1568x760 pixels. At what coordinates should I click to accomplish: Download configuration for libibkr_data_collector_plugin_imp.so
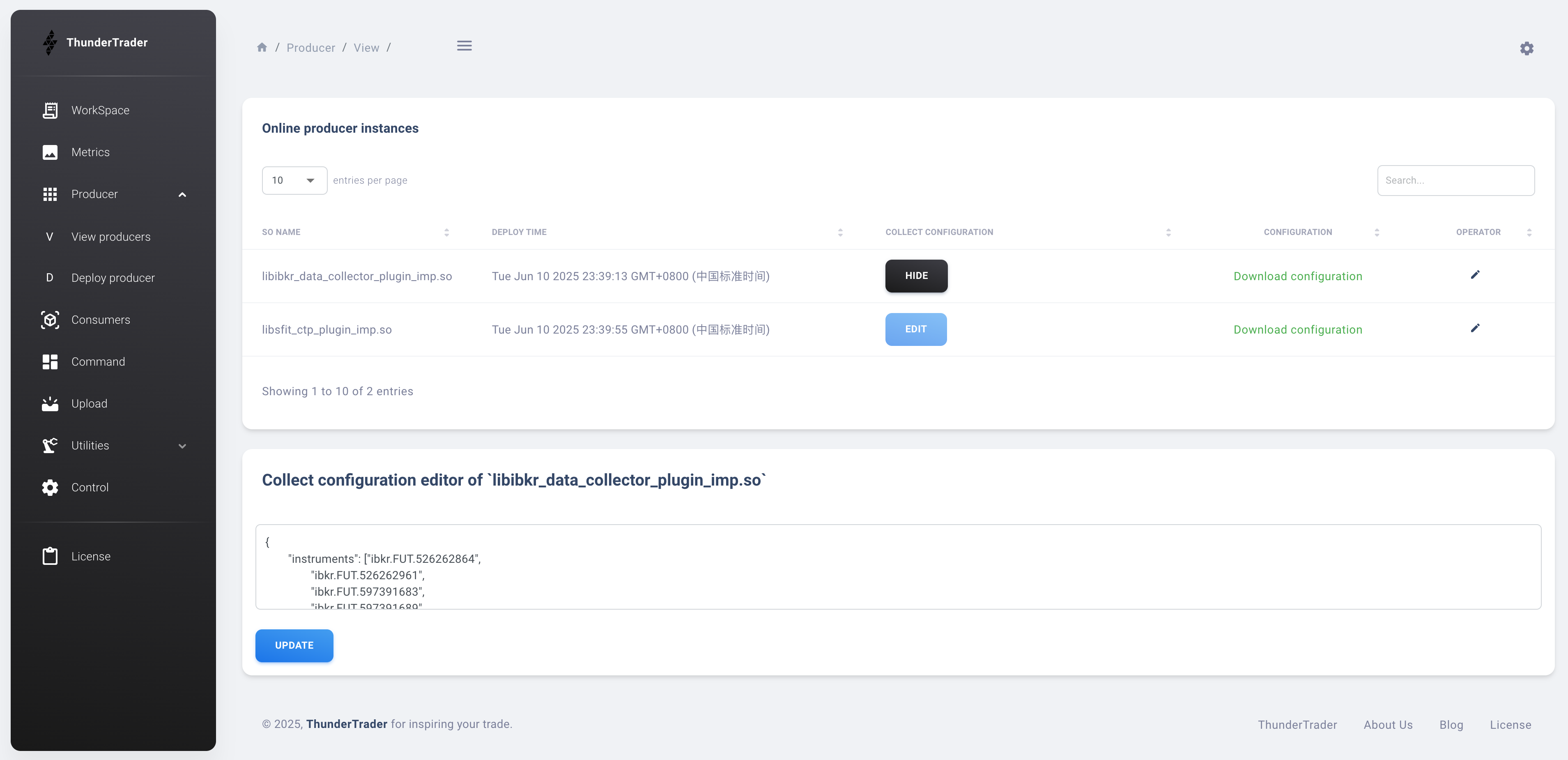1298,276
